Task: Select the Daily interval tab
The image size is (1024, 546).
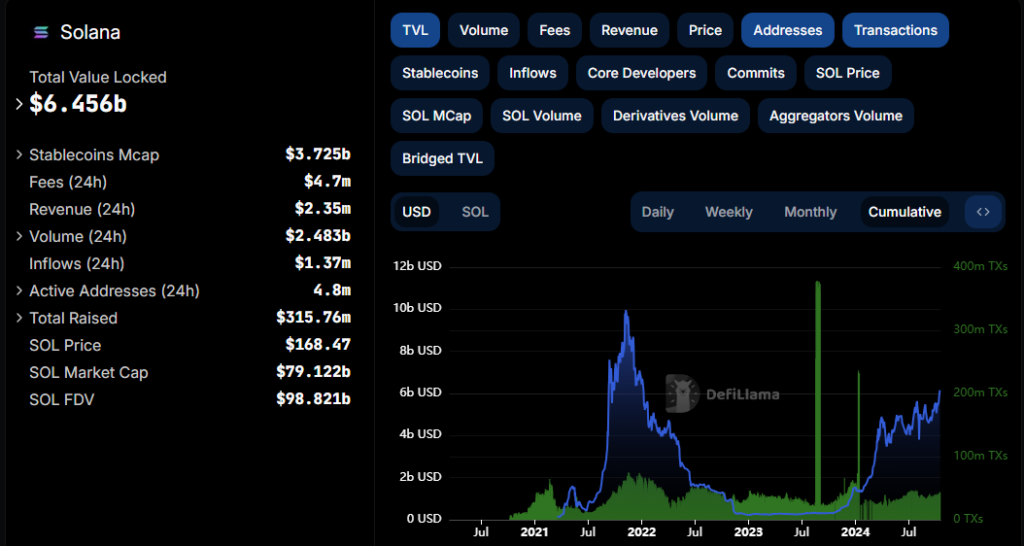Action: (x=658, y=212)
